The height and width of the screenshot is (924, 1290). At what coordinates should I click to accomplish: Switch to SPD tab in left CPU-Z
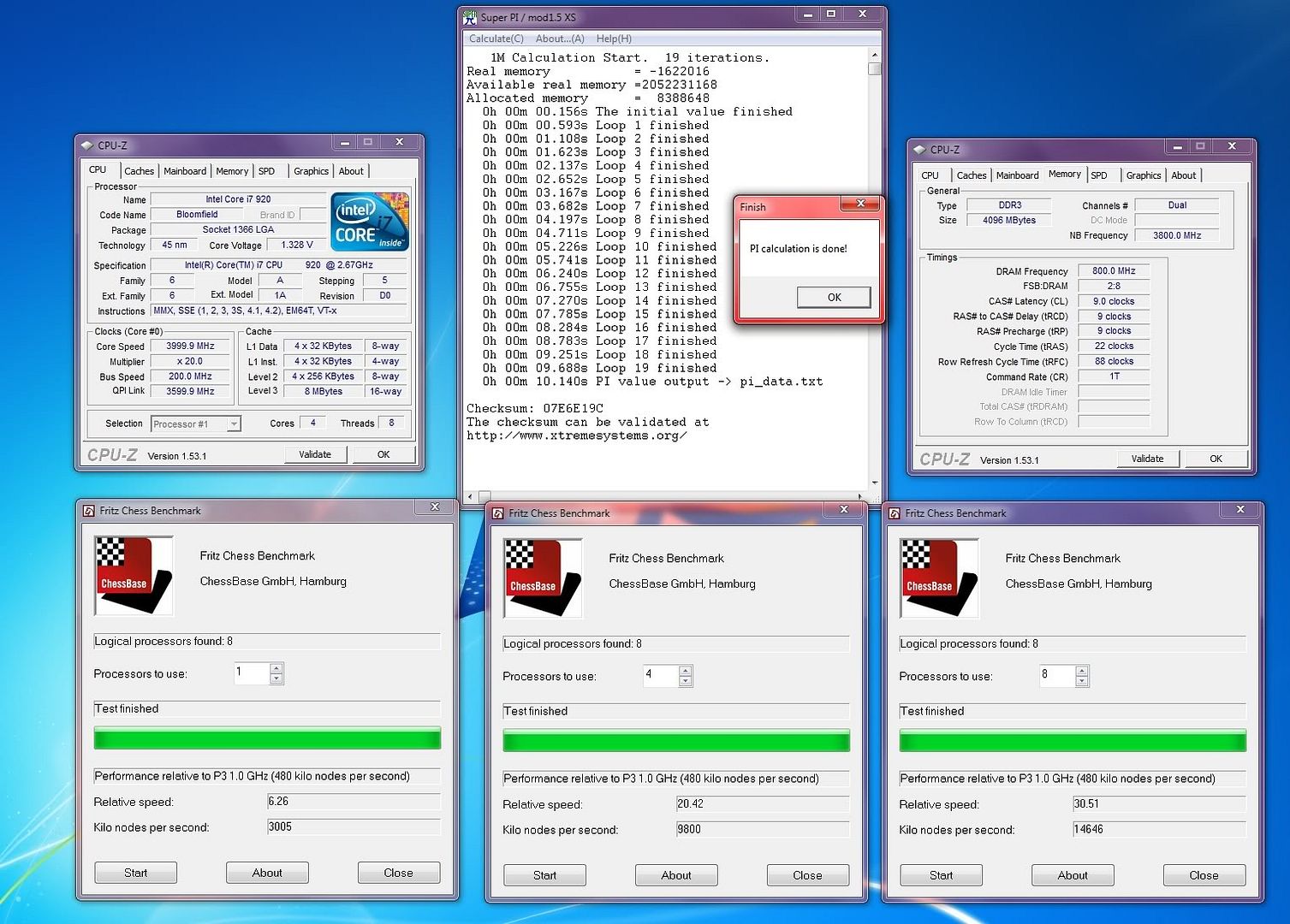pyautogui.click(x=267, y=171)
